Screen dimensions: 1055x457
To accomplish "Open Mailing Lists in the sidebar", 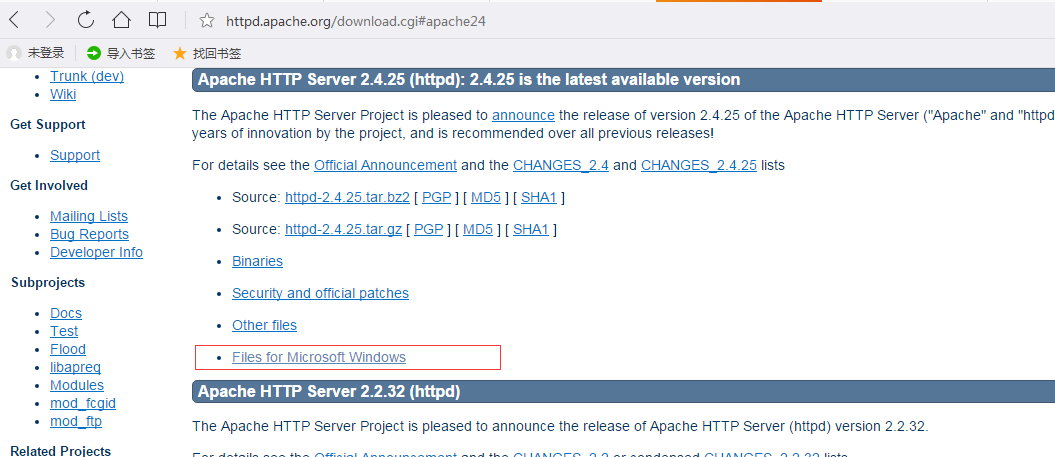I will tap(89, 216).
